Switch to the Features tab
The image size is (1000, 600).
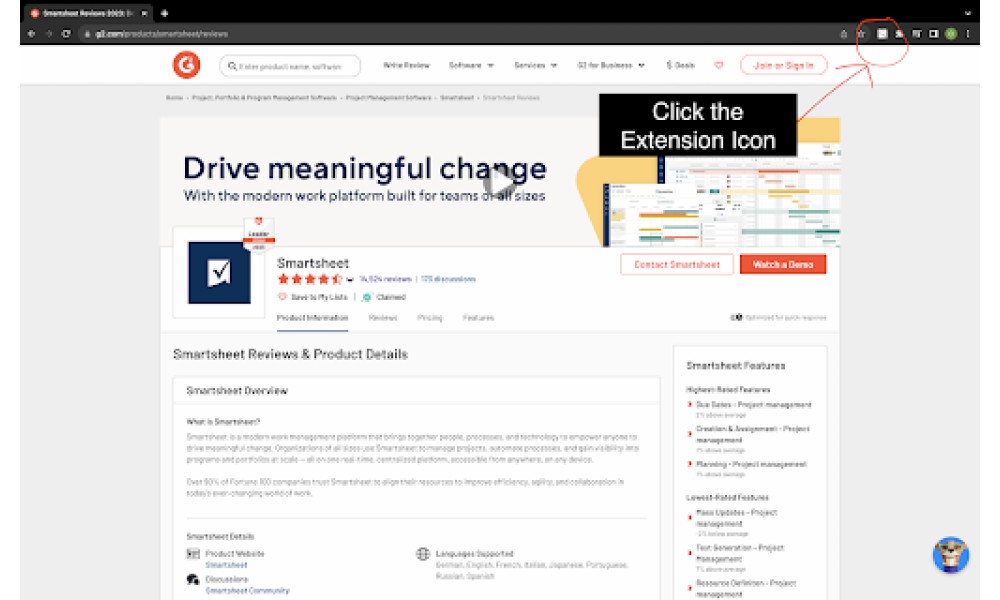coord(478,318)
